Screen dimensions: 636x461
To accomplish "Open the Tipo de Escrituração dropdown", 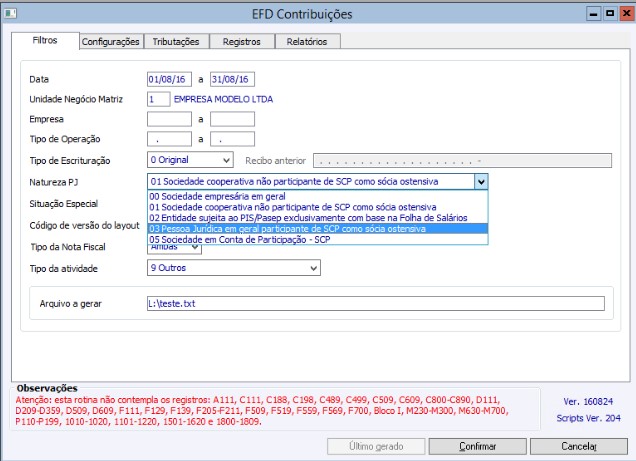I will [x=190, y=160].
